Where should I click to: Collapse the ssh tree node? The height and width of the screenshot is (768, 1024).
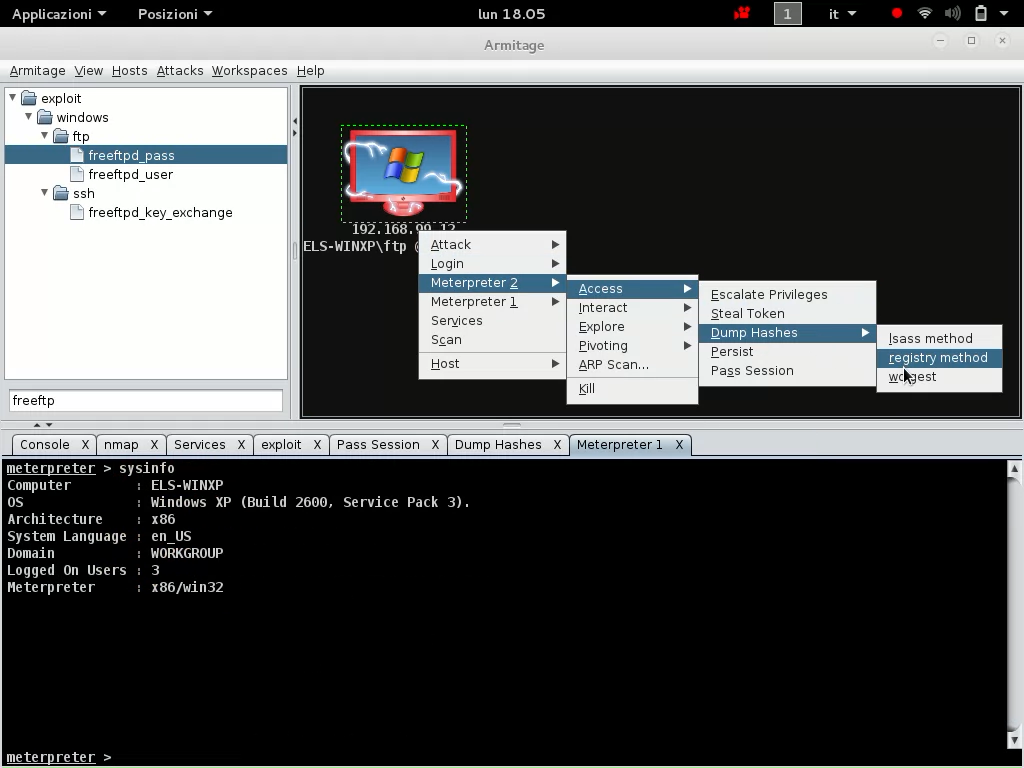pos(44,193)
